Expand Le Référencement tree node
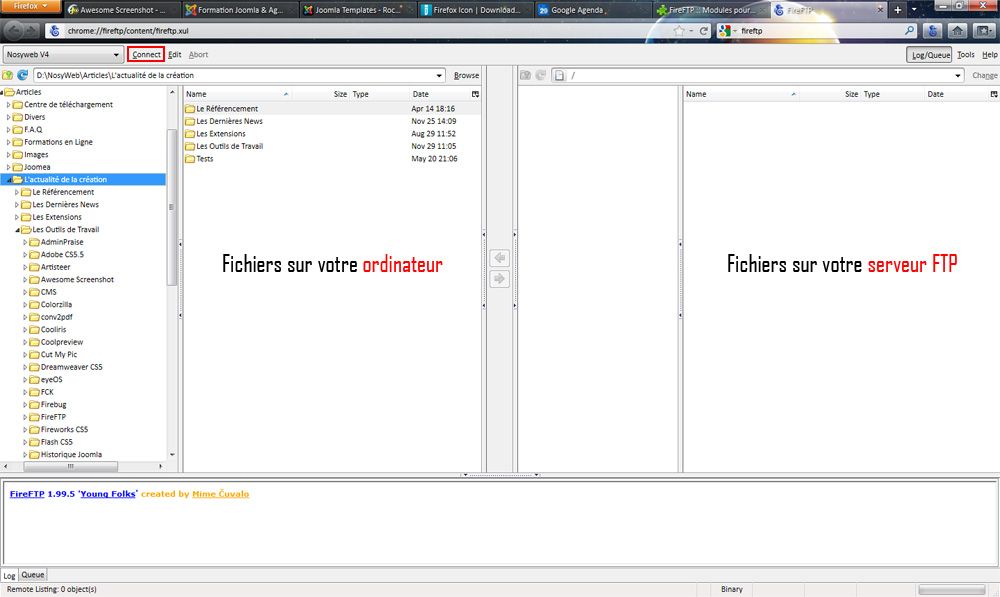The image size is (1000, 597). 17,192
